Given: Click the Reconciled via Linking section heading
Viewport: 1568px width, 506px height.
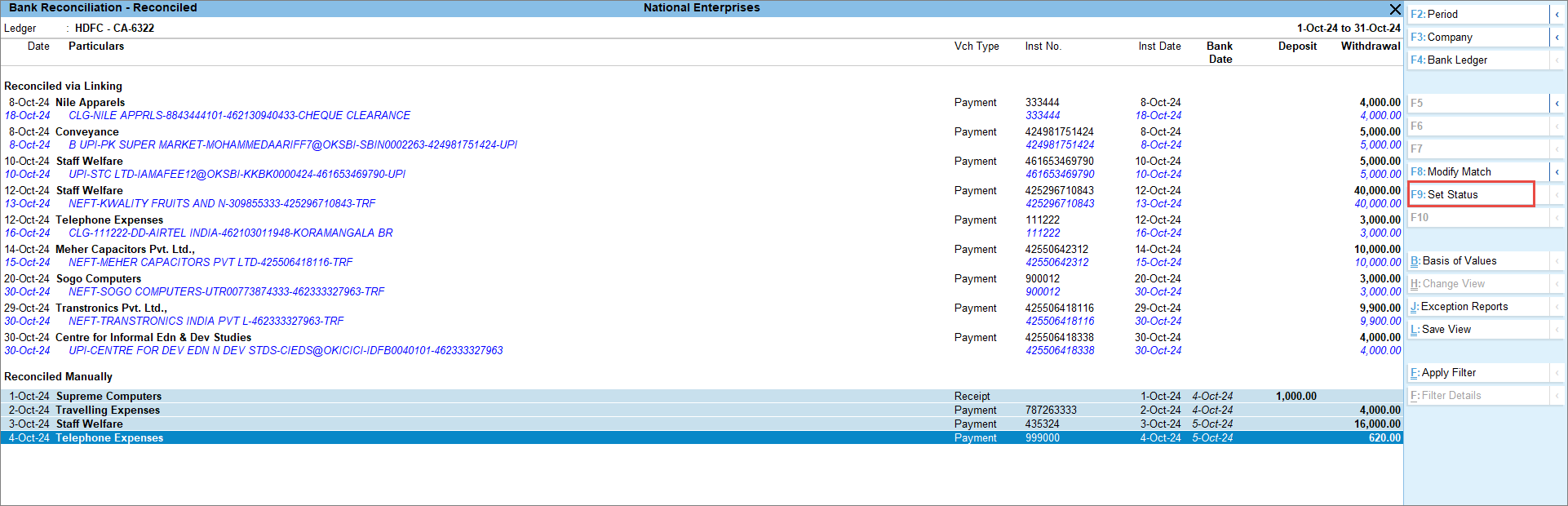Looking at the screenshot, I should pos(64,87).
